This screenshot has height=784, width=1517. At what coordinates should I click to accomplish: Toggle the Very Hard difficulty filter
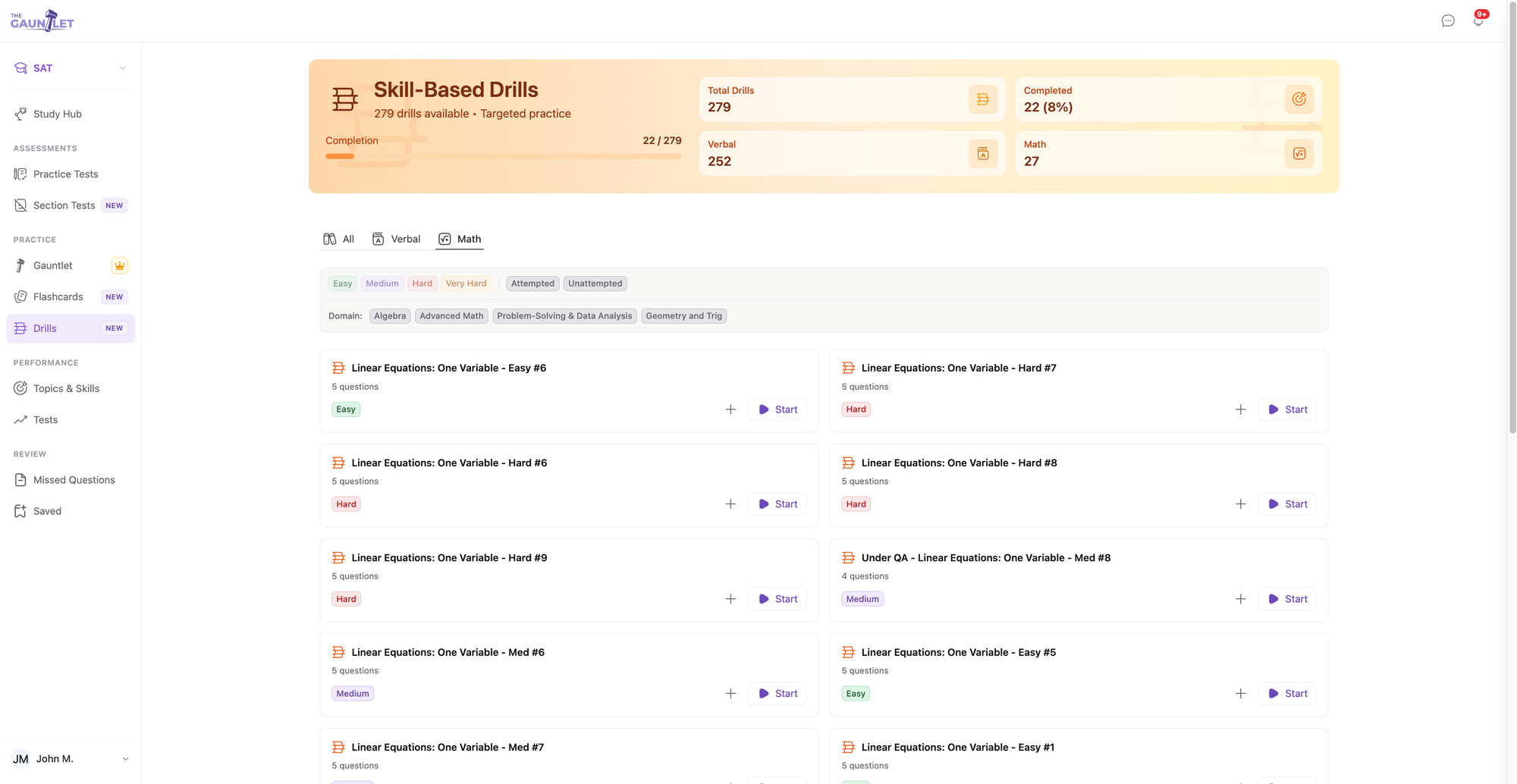(x=466, y=284)
